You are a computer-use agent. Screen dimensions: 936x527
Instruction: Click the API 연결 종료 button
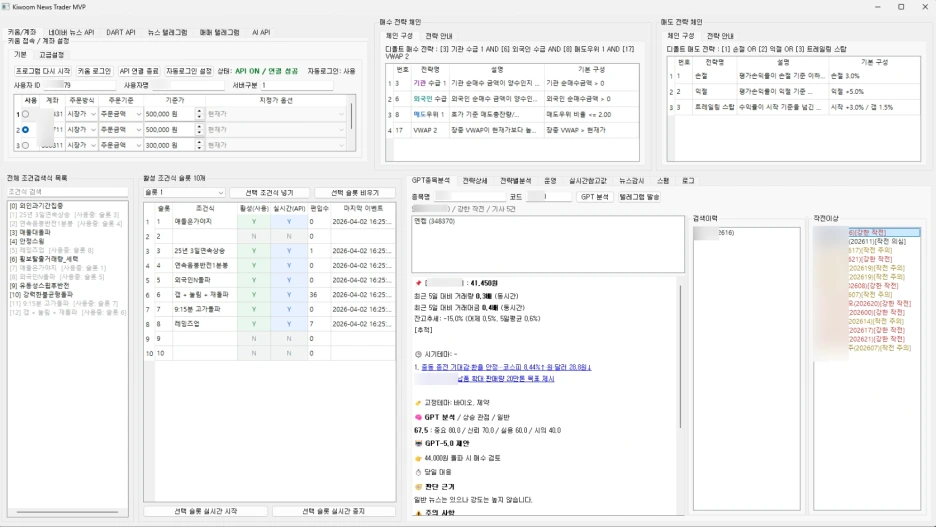click(x=138, y=71)
